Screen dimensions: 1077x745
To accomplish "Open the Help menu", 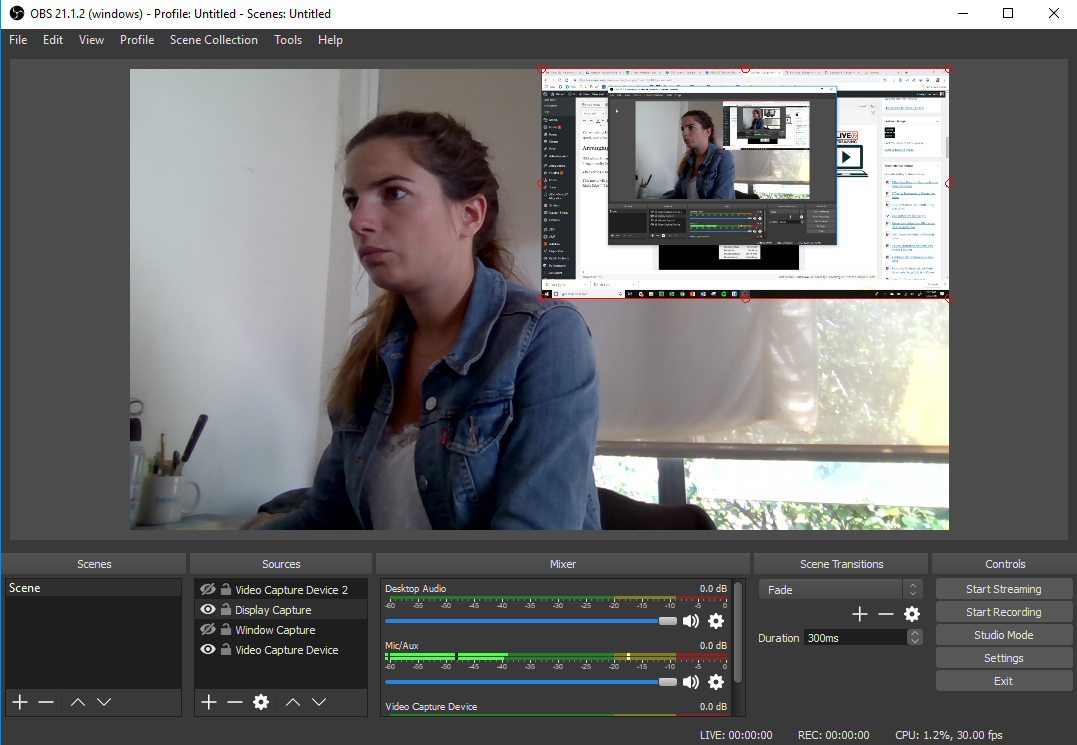I will click(x=330, y=40).
